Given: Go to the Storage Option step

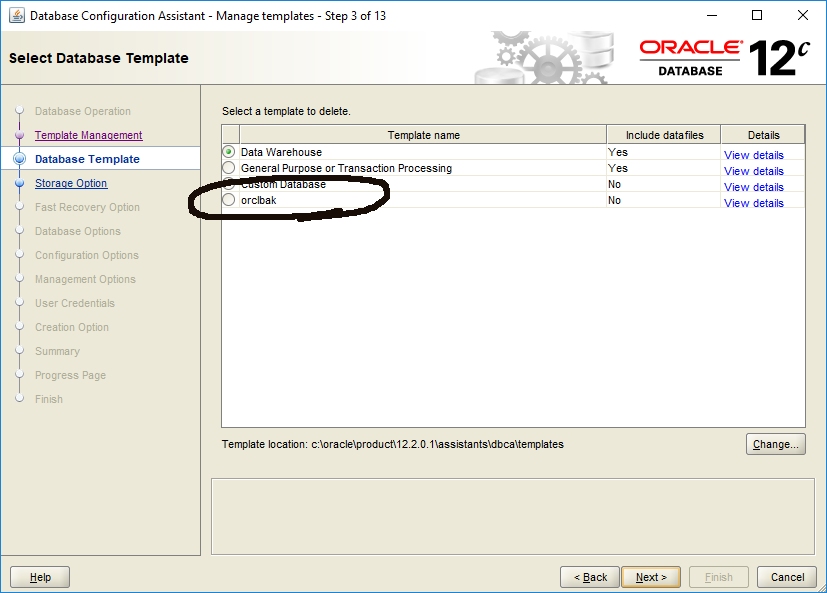Looking at the screenshot, I should coord(71,183).
